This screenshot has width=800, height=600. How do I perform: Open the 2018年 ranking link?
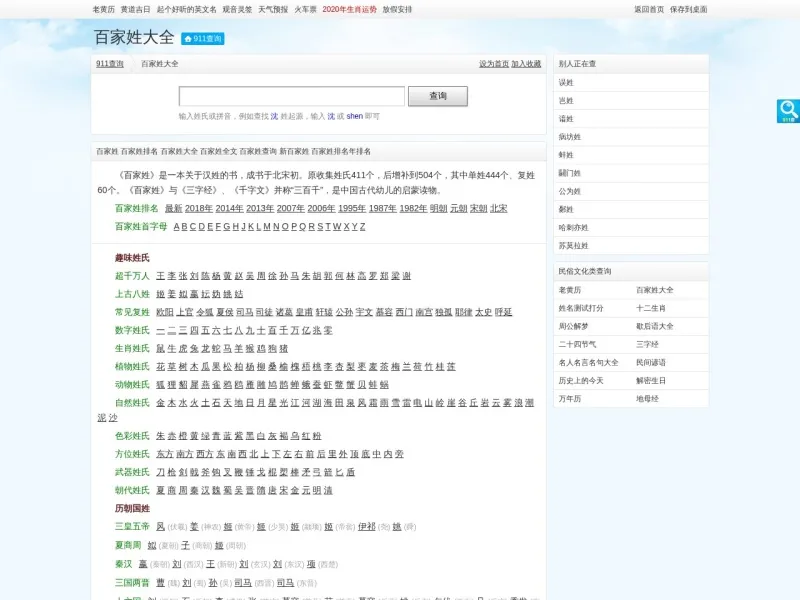click(x=198, y=208)
